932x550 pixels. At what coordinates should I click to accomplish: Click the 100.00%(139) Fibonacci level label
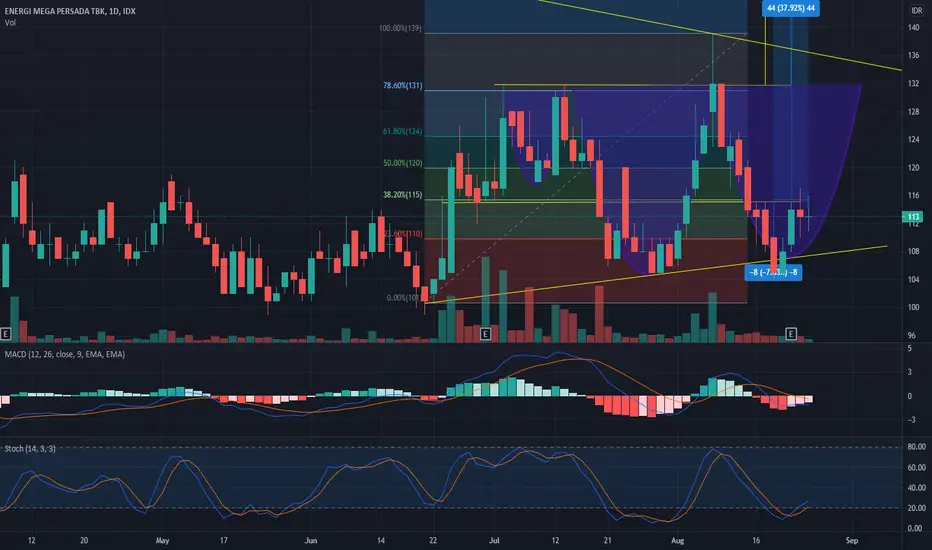tap(400, 29)
